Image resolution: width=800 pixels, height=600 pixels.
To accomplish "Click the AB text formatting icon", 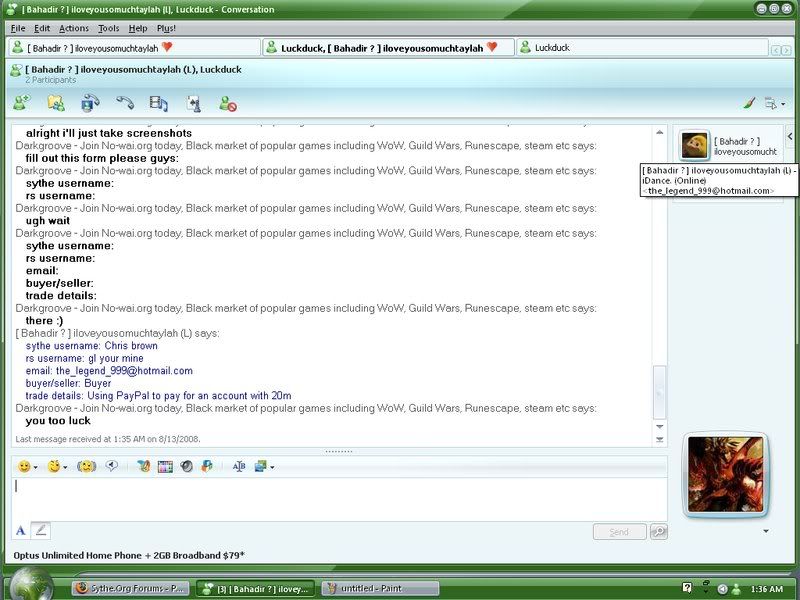I will (239, 466).
